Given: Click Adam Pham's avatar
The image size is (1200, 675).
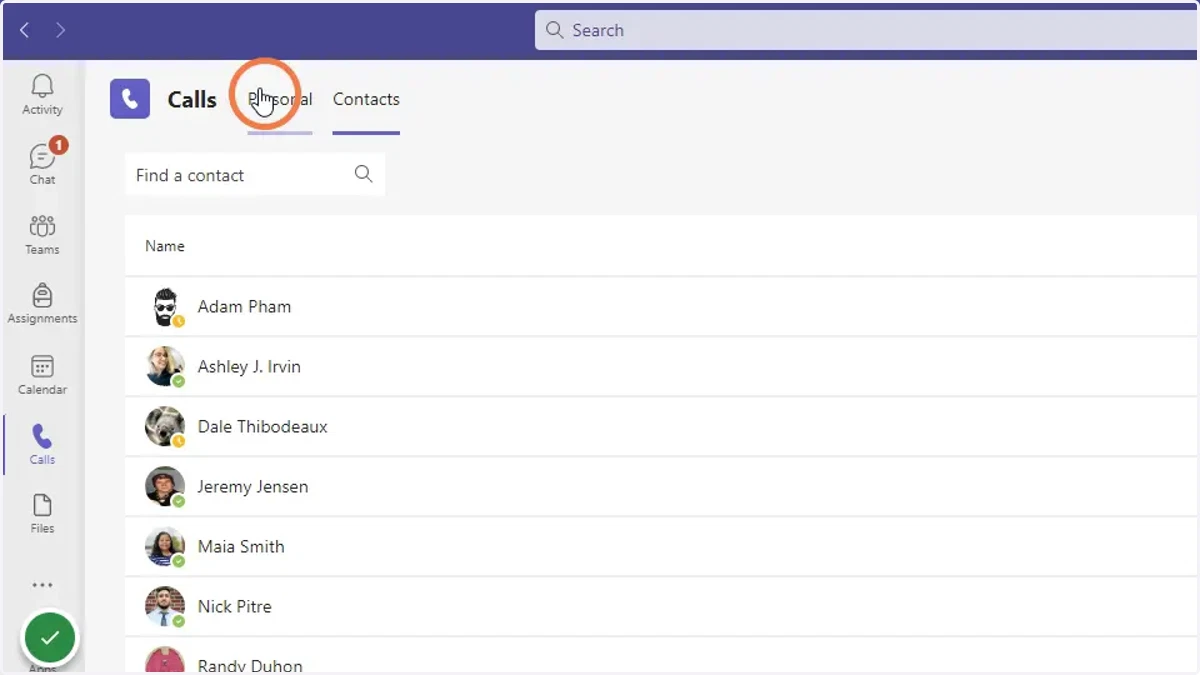Looking at the screenshot, I should point(165,307).
